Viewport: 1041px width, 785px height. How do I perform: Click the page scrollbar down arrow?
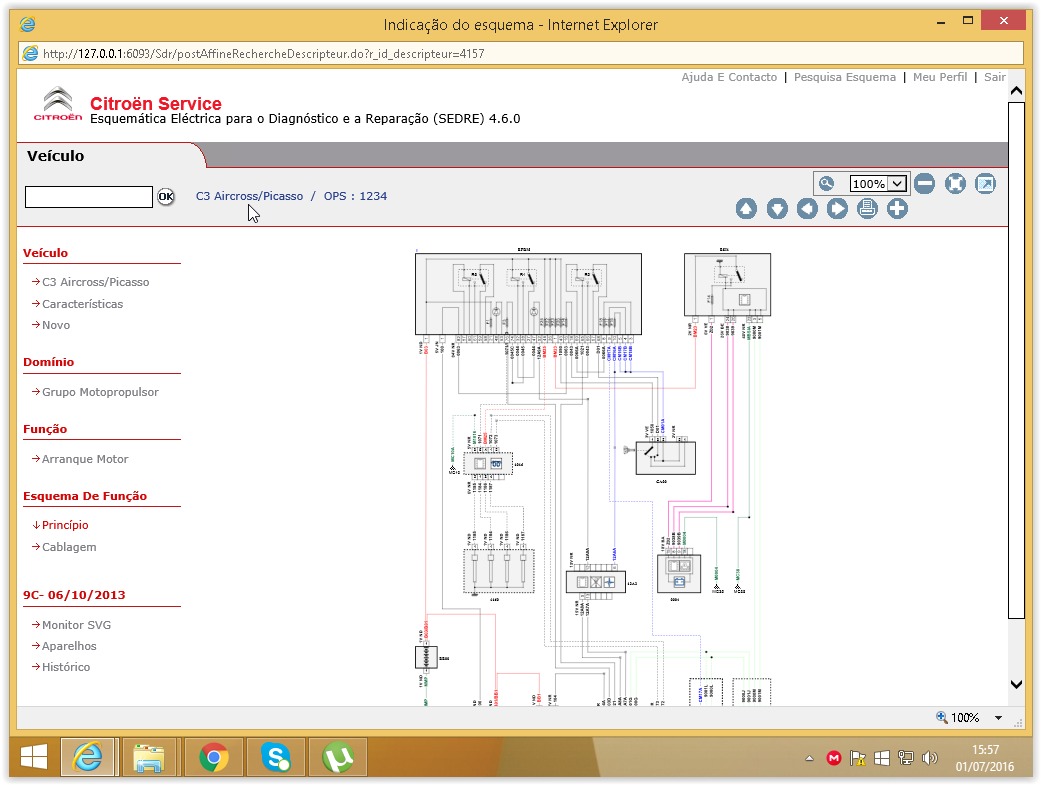1016,684
